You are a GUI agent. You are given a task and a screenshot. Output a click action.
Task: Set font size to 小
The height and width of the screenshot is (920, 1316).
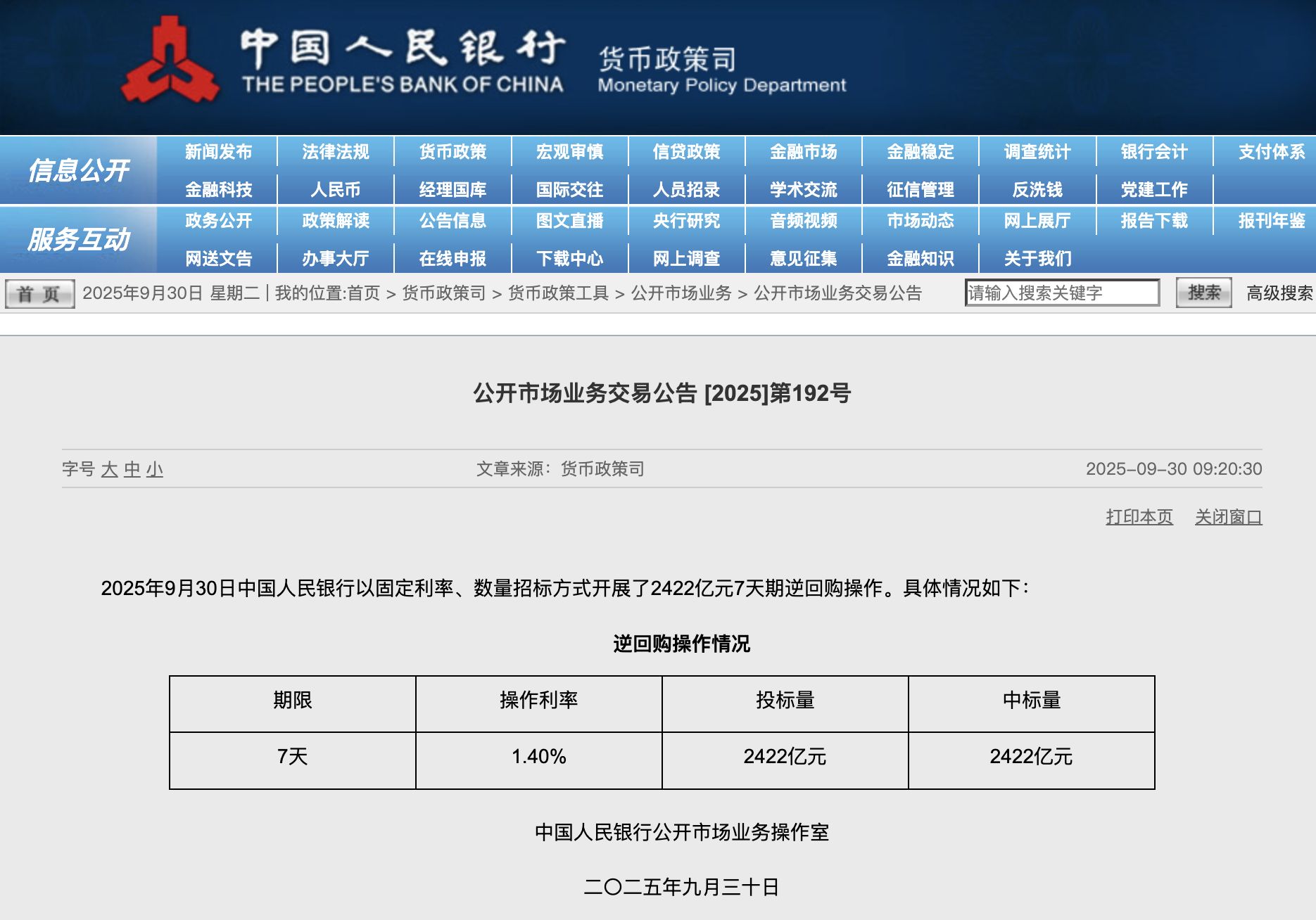[154, 469]
